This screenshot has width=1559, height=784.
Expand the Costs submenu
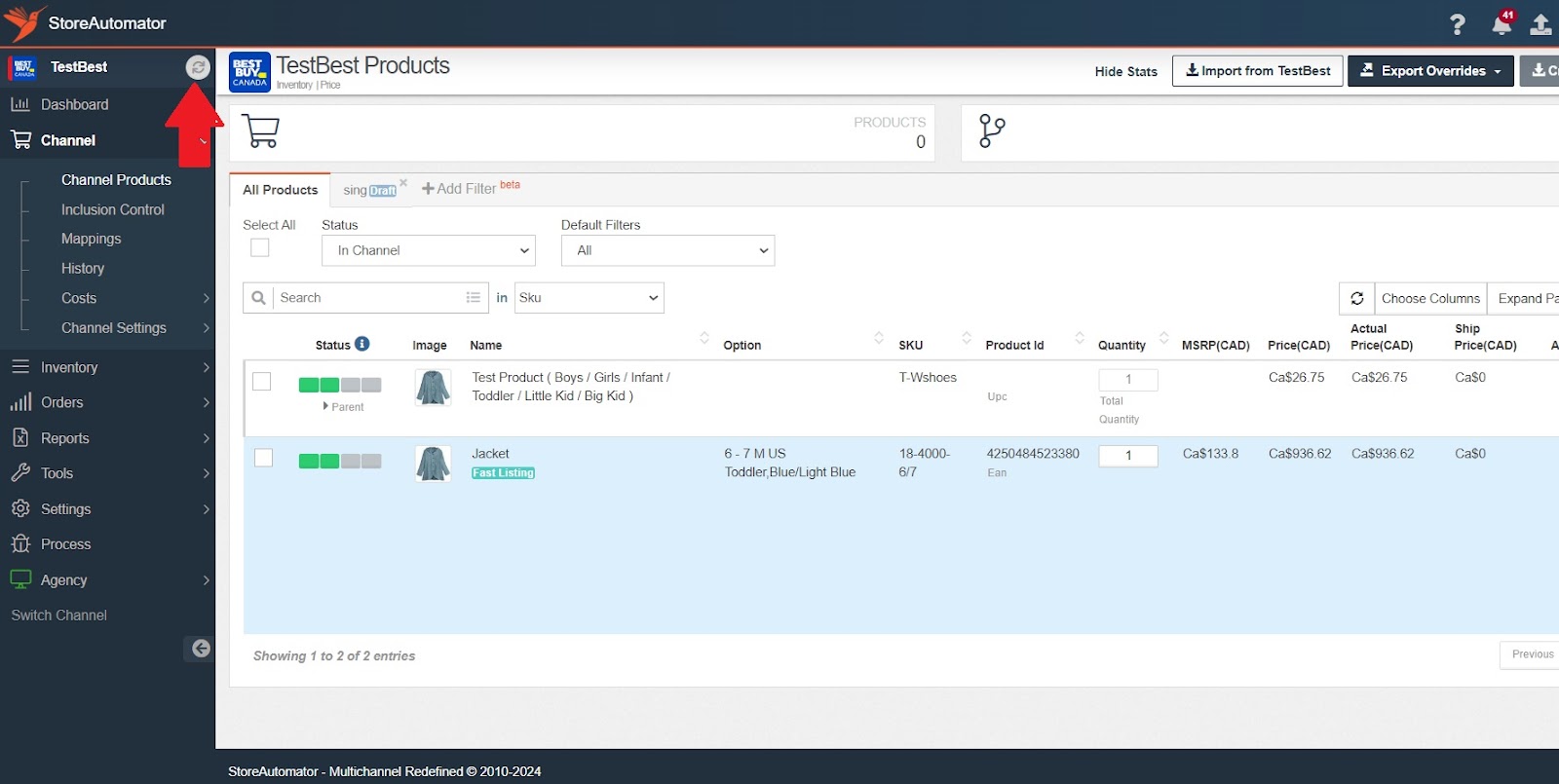(206, 298)
